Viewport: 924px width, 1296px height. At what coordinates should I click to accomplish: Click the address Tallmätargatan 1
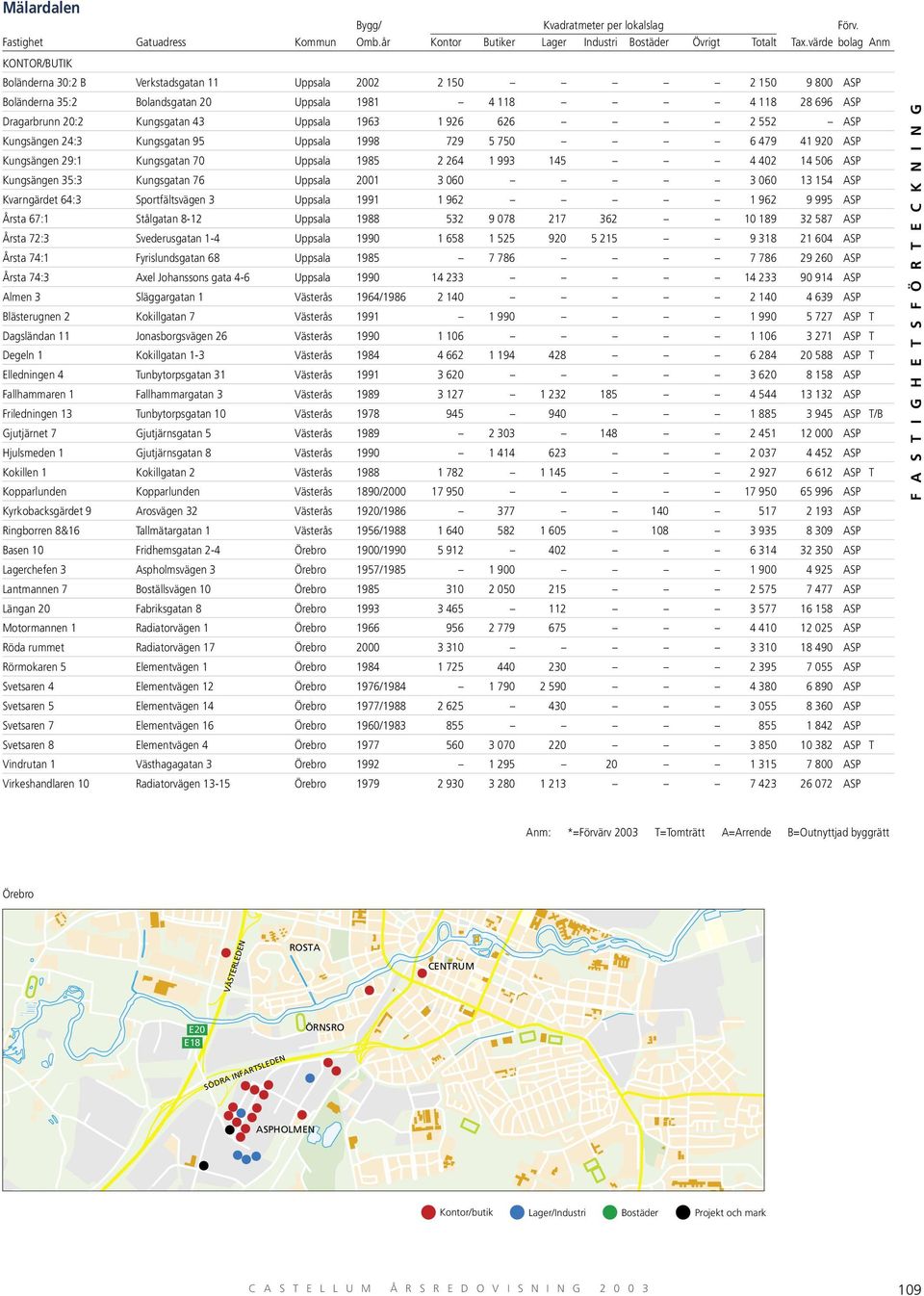(173, 531)
